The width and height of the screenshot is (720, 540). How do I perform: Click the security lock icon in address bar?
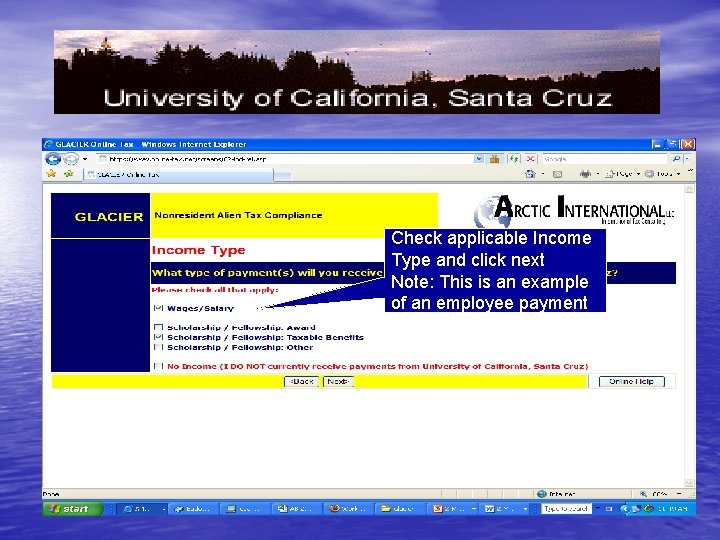[495, 159]
